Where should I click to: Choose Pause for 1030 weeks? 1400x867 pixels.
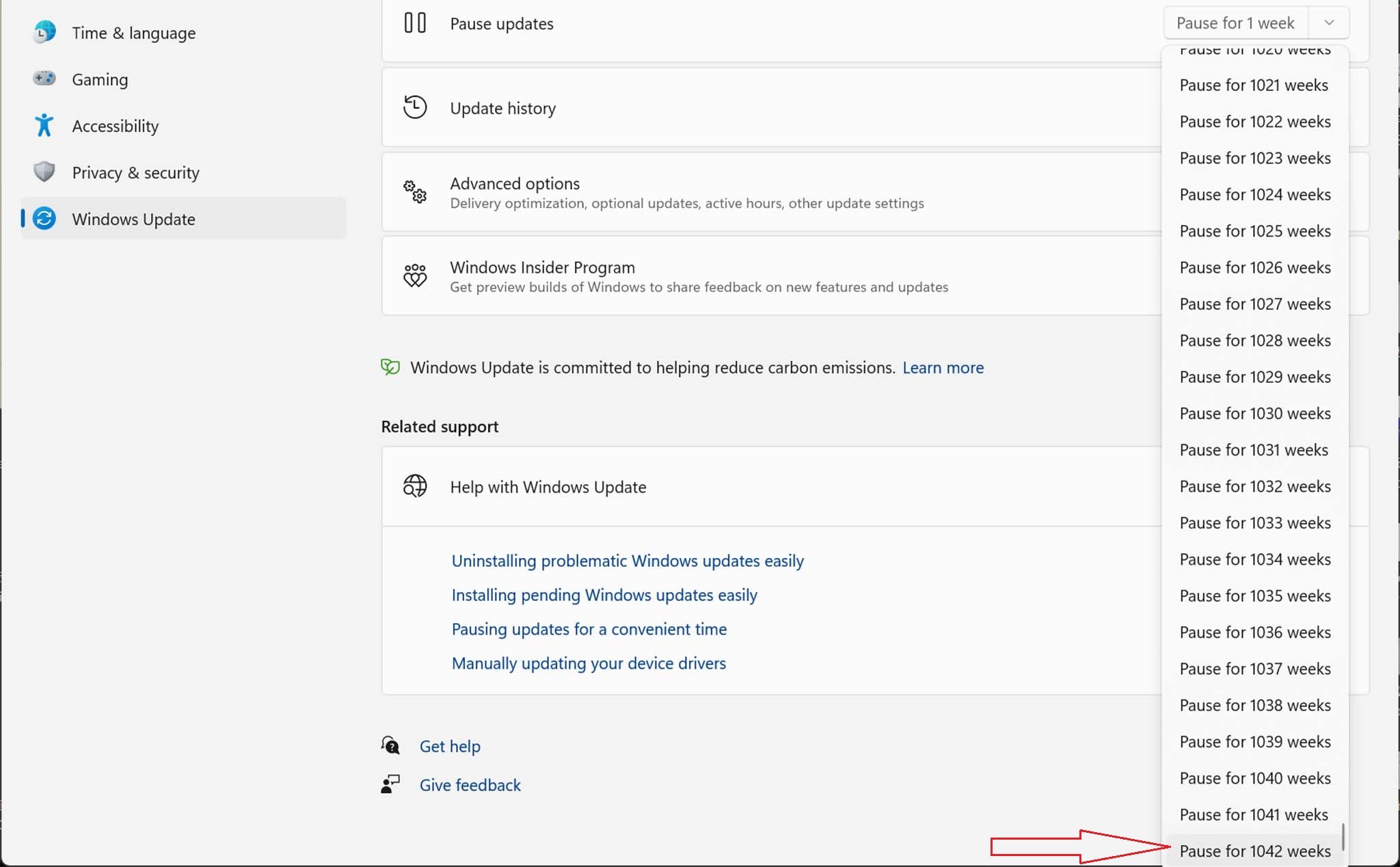pyautogui.click(x=1254, y=413)
